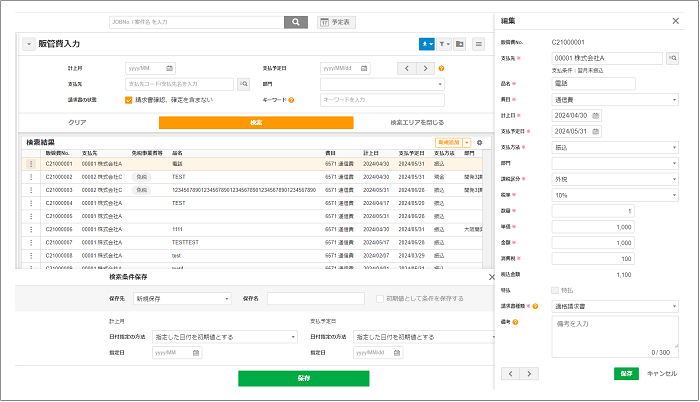Toggle the 特払 checkbox in edit panel
Screen dimensions: 700x402
pyautogui.click(x=557, y=289)
